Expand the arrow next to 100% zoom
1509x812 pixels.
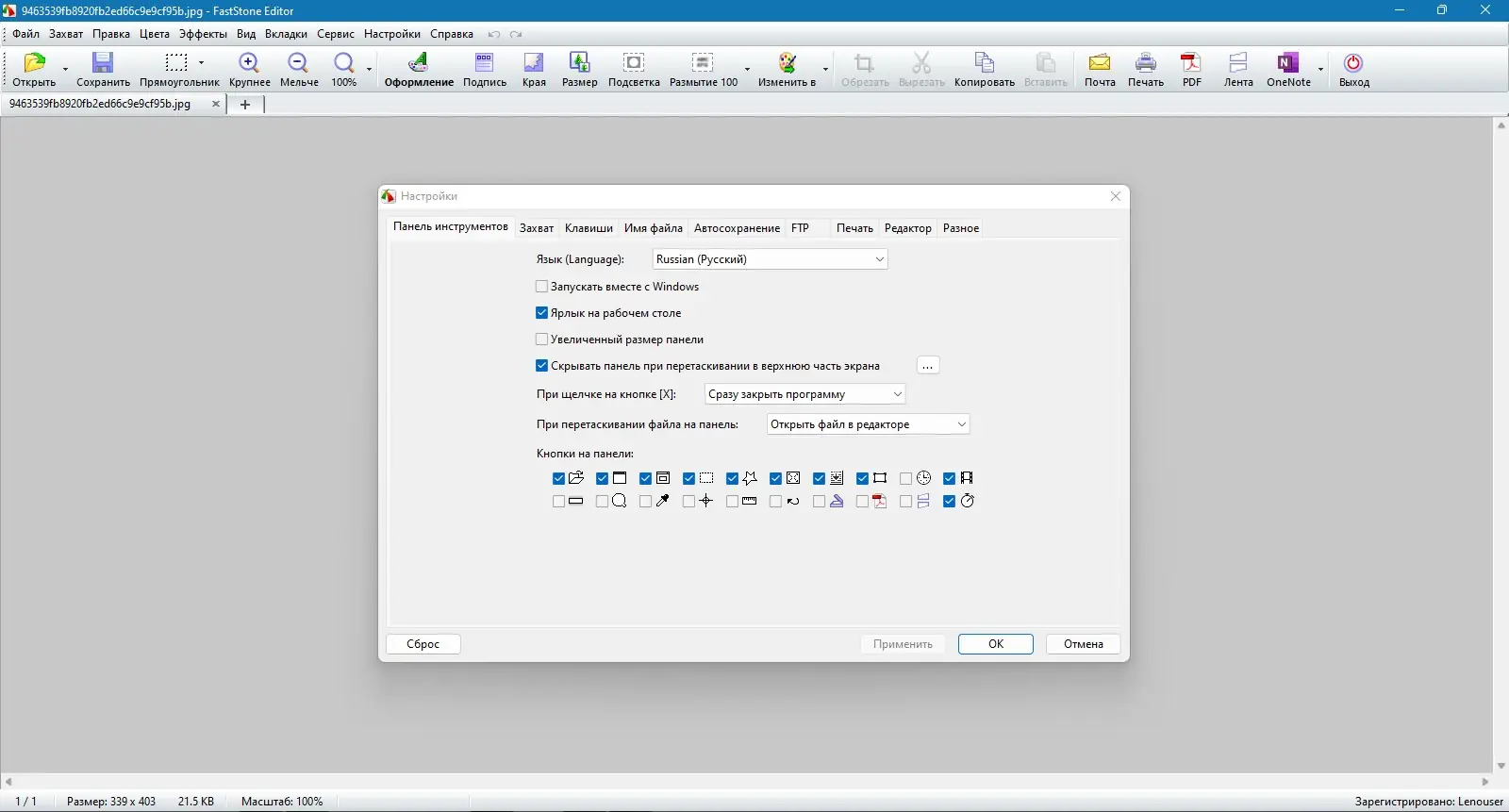click(369, 69)
